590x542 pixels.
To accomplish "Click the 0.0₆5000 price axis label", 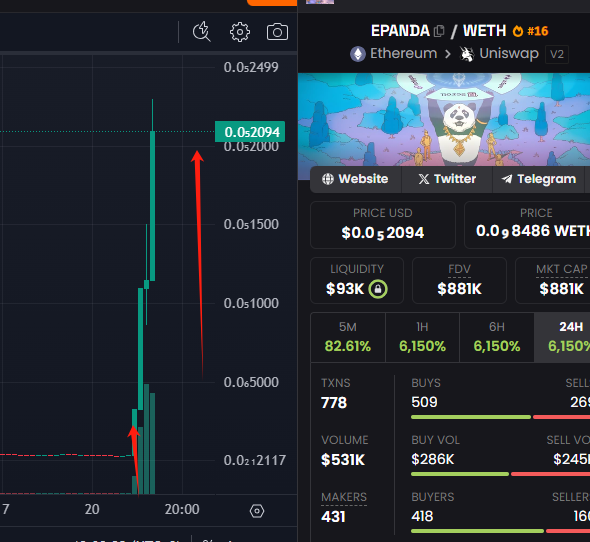I will click(251, 382).
